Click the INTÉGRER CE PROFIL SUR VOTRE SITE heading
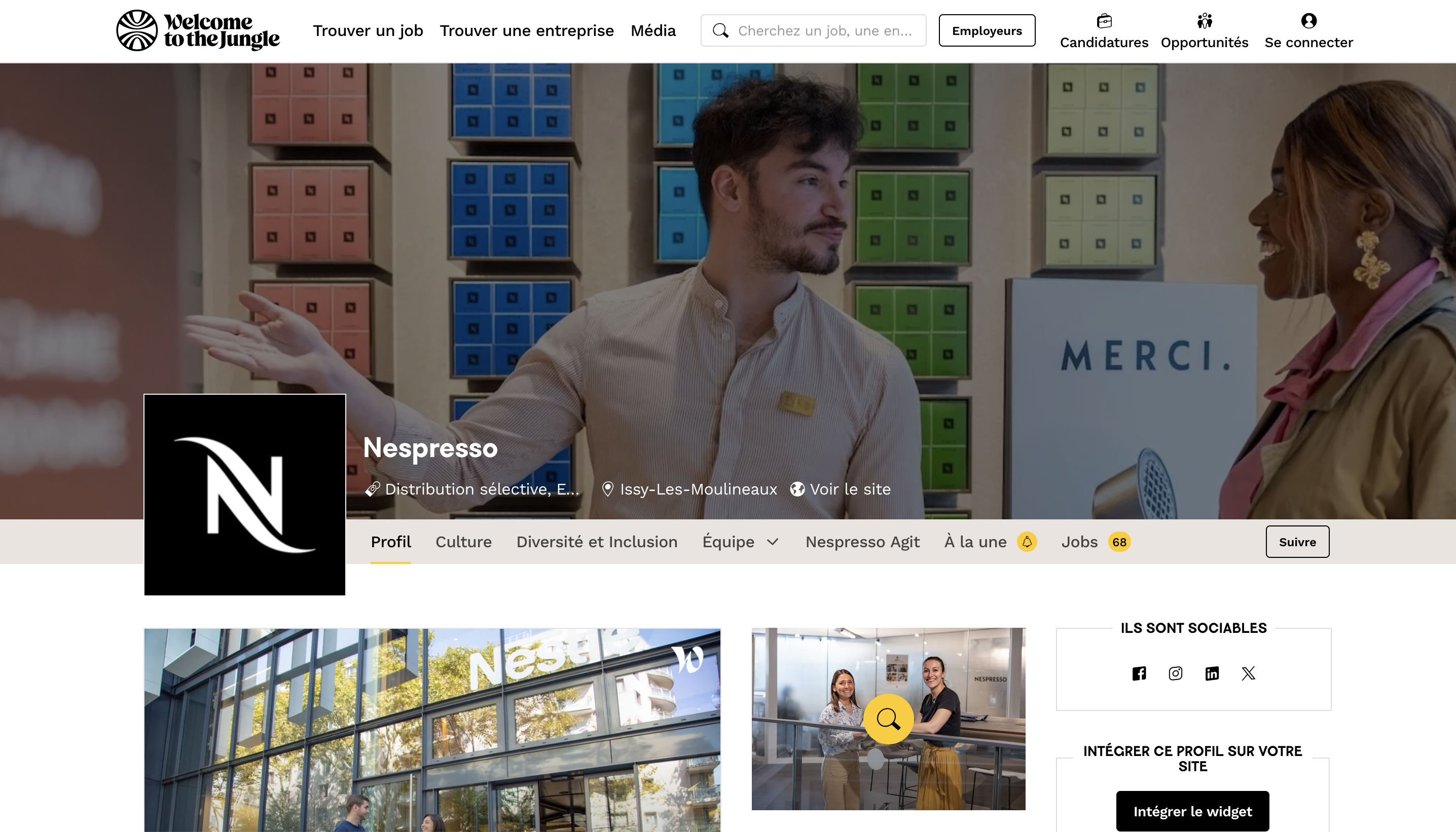 pyautogui.click(x=1192, y=759)
